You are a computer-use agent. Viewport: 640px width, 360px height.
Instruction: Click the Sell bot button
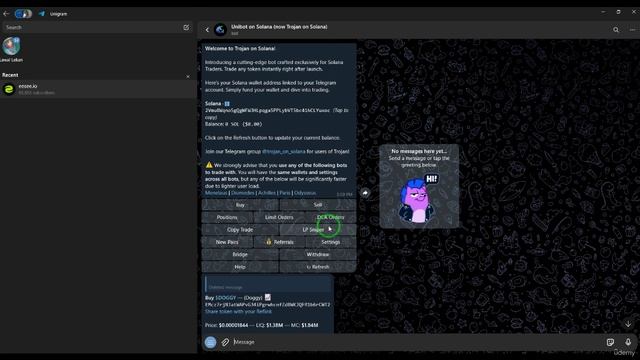pyautogui.click(x=318, y=205)
